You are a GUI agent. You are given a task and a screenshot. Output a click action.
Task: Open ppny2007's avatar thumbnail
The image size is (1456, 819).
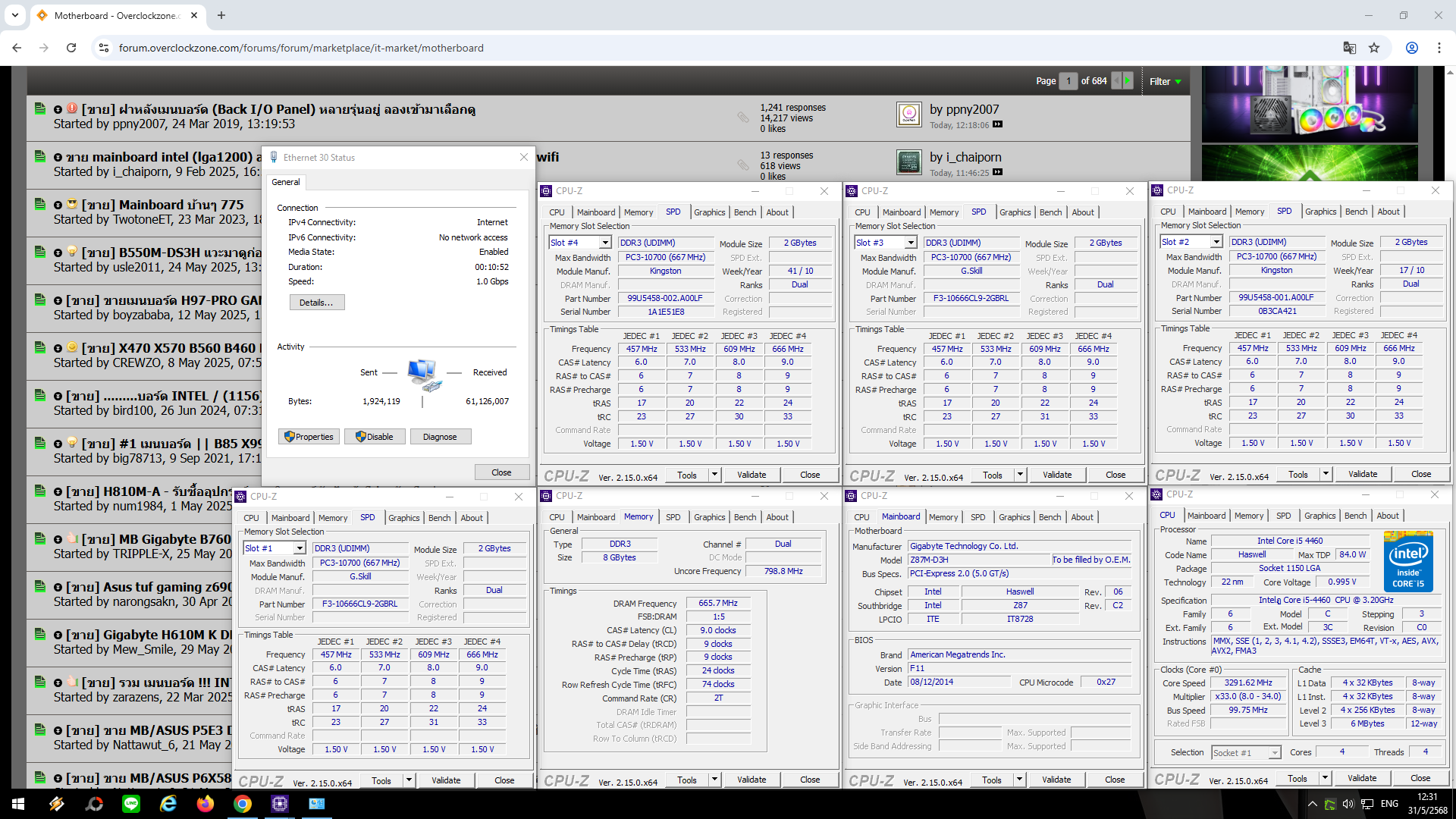pos(908,115)
